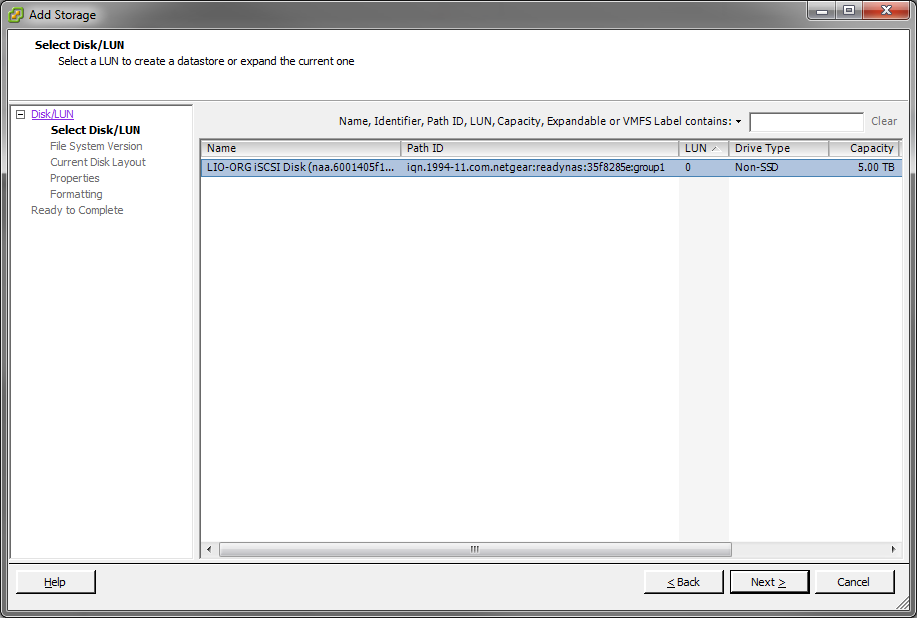Click the Formatting wizard step

(x=75, y=193)
